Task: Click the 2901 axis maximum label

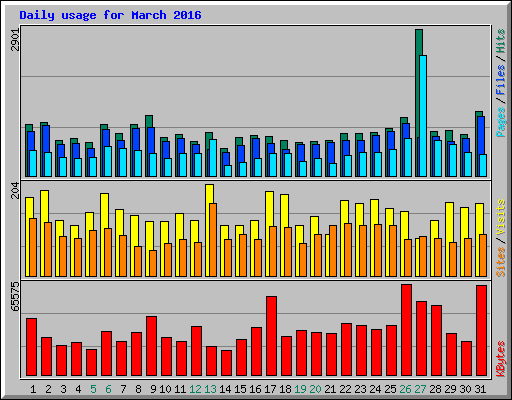Action: coord(15,39)
